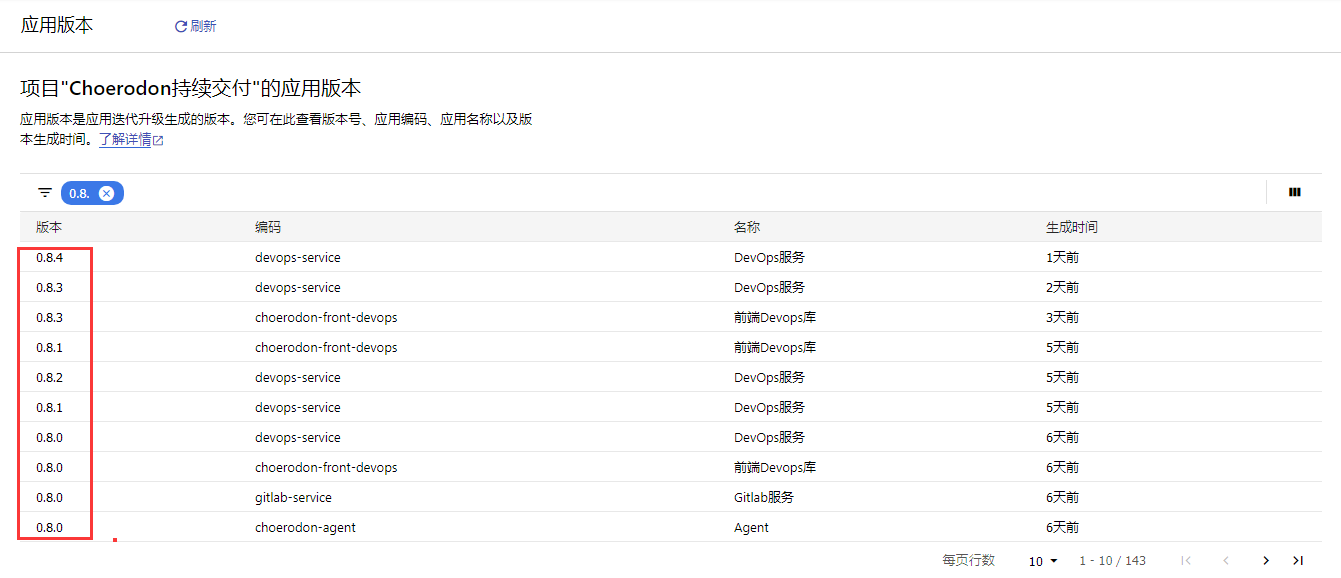Viewport: 1341px width, 578px height.
Task: Click the 1 - 10 / 143 page counter
Action: [1112, 561]
